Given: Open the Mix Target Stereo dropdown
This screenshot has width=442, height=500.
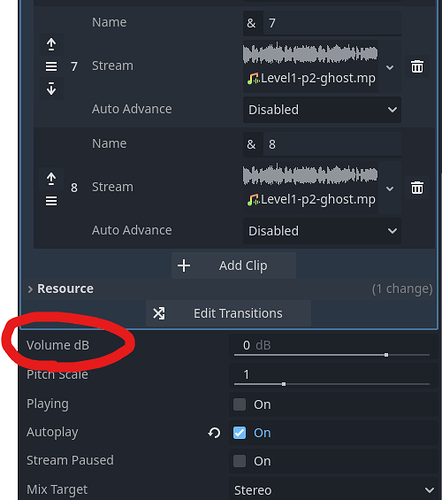Looking at the screenshot, I should [334, 490].
